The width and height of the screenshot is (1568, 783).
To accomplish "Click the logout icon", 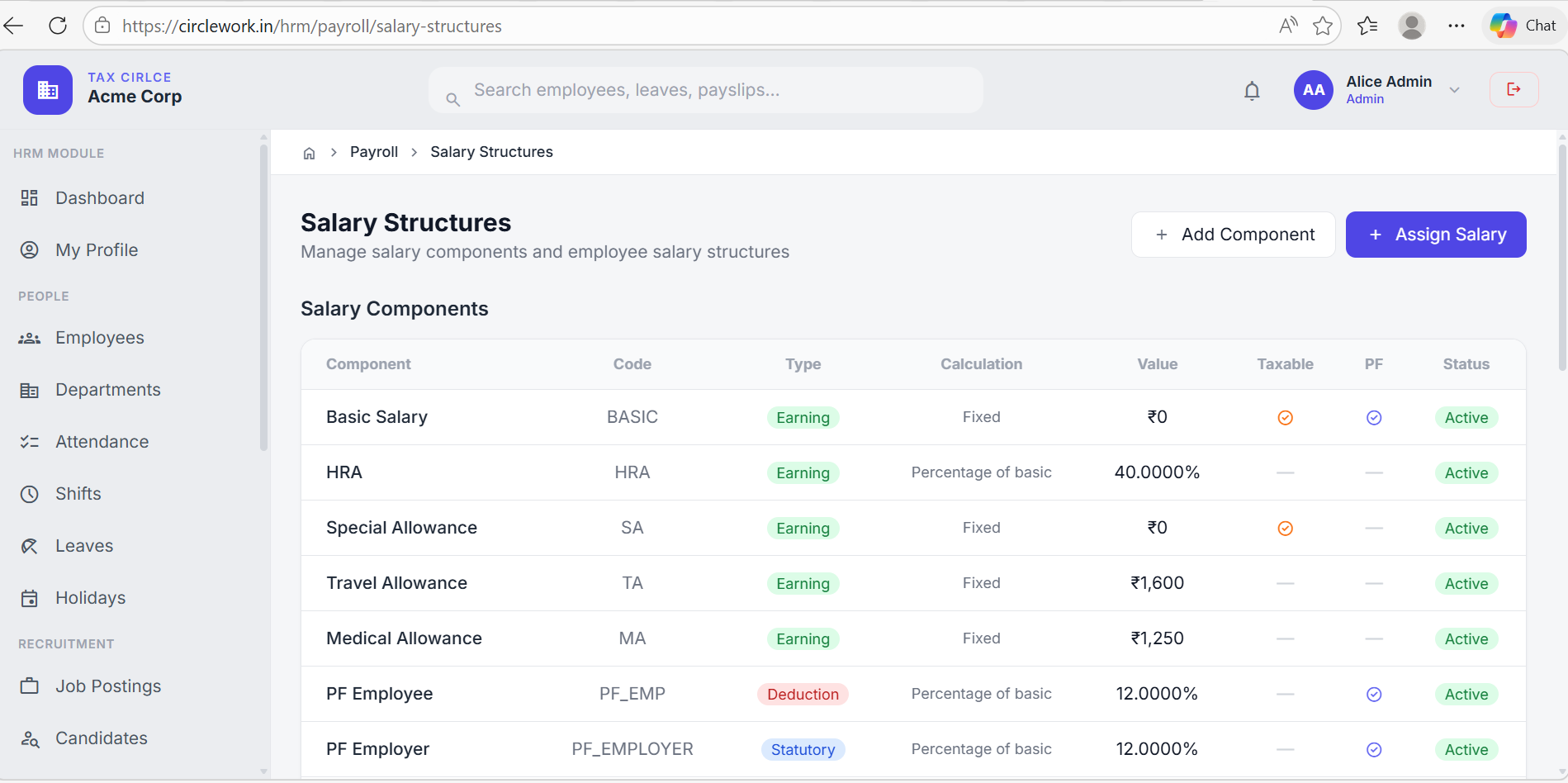I will (x=1514, y=88).
